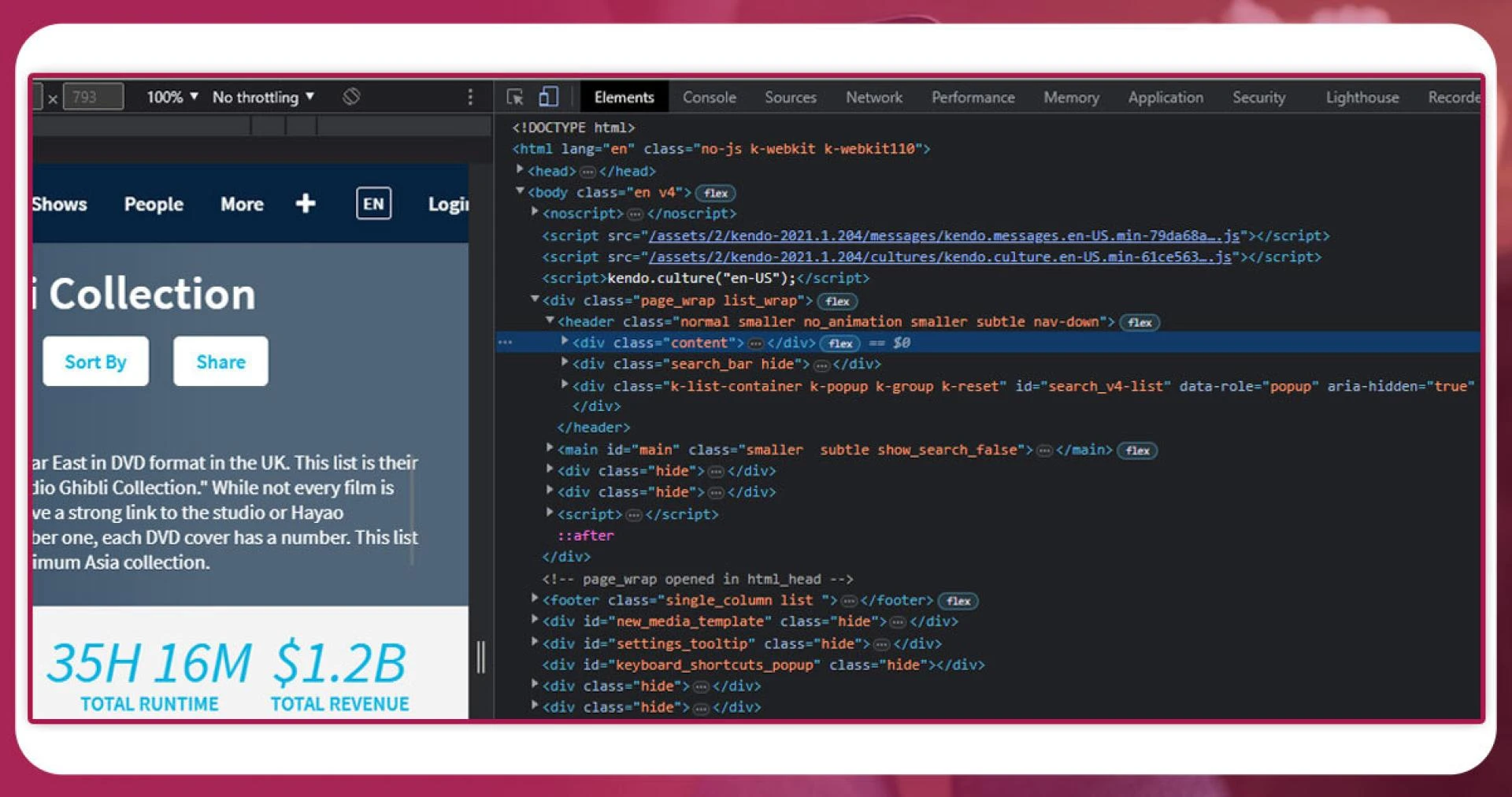
Task: Toggle the device toolbar icon
Action: point(548,97)
